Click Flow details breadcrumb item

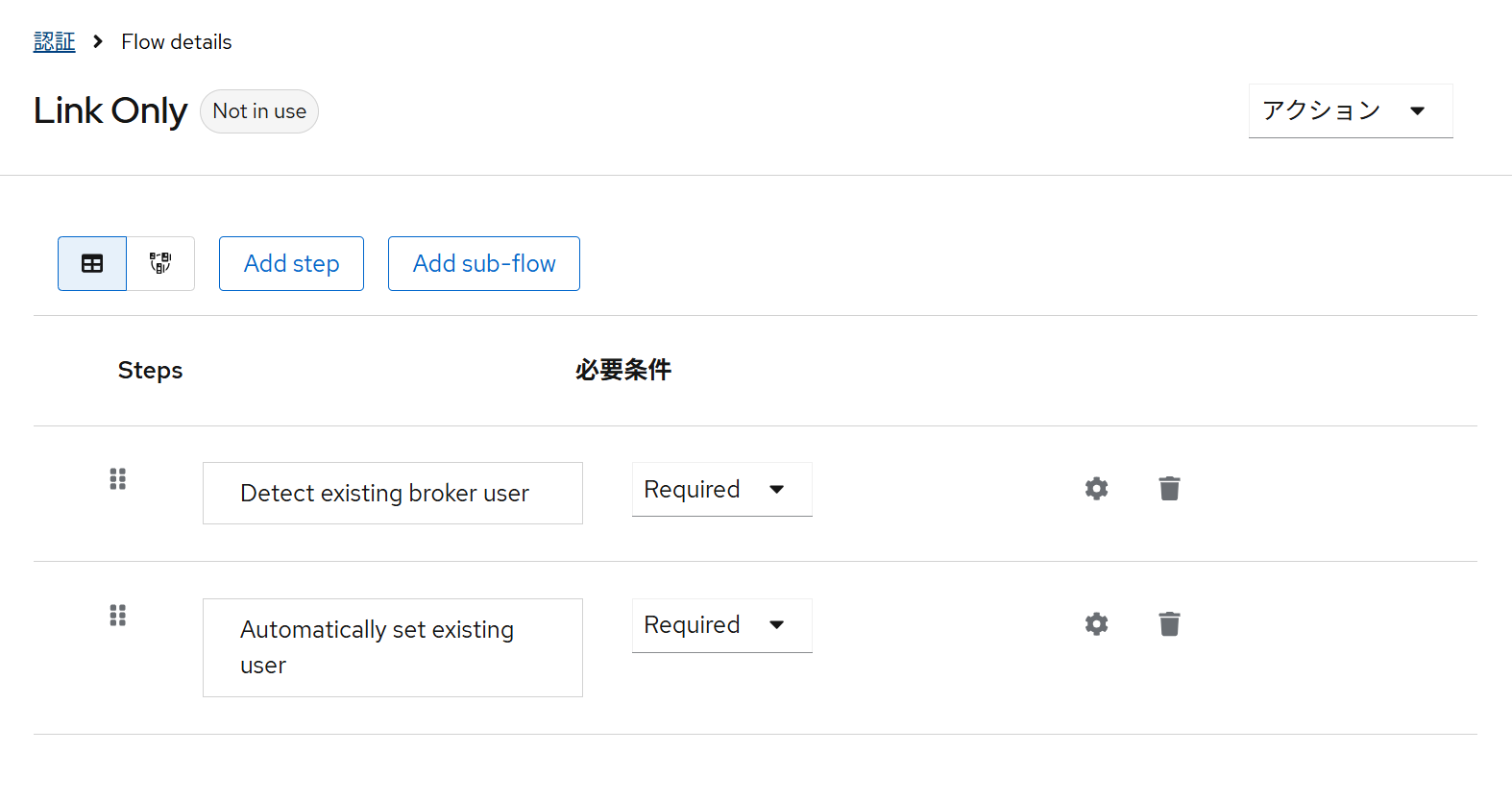(177, 42)
